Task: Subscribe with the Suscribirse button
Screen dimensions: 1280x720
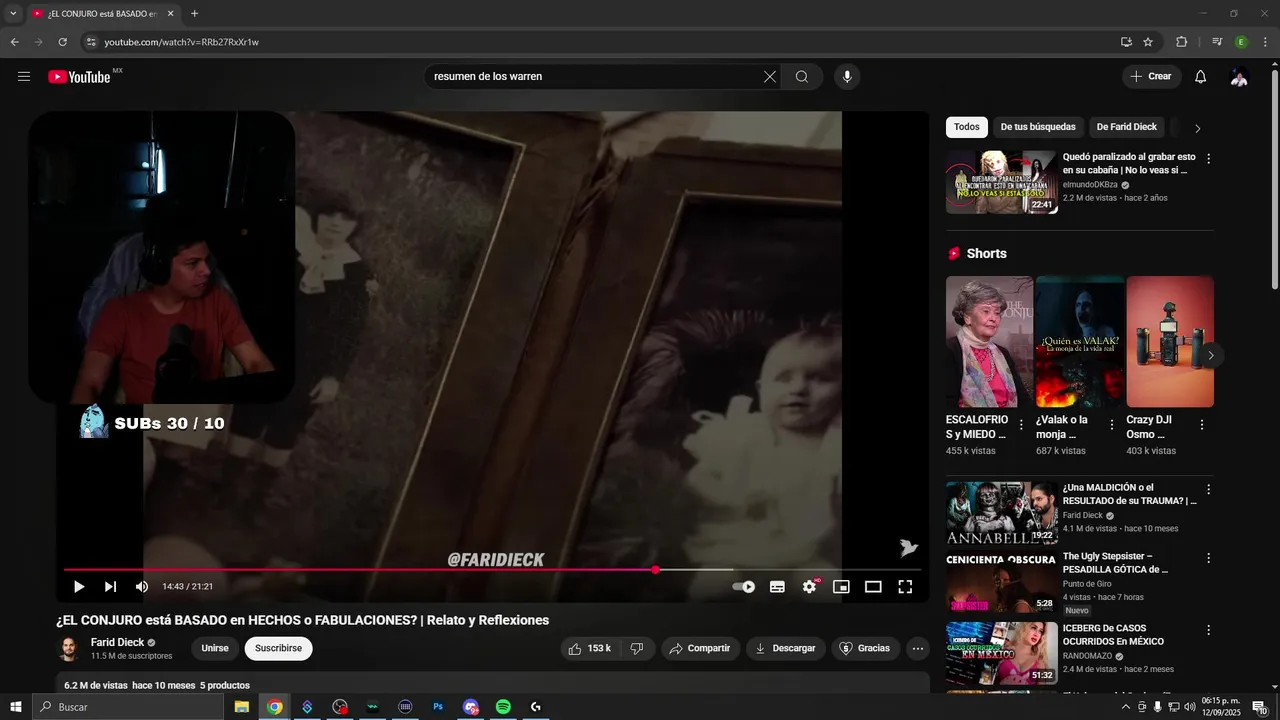Action: 278,648
